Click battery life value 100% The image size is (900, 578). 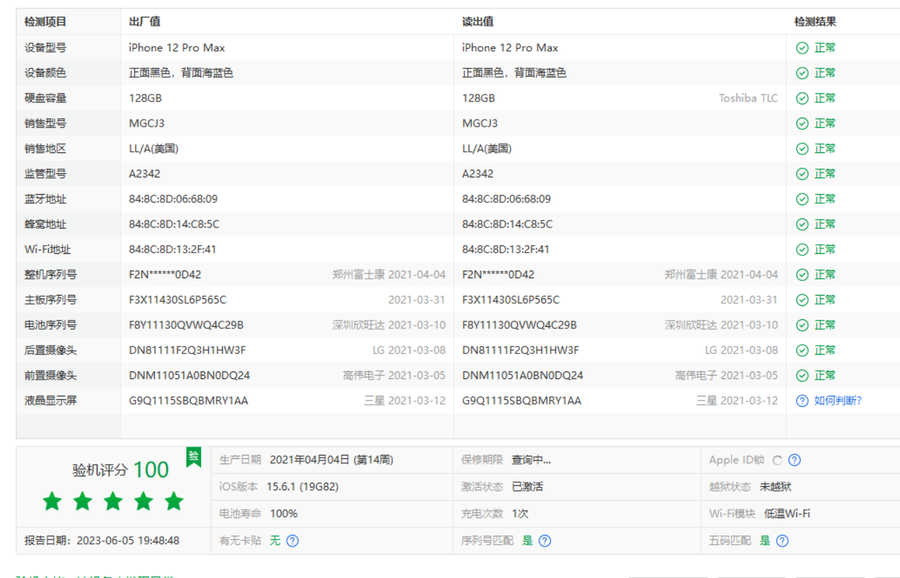click(x=284, y=514)
